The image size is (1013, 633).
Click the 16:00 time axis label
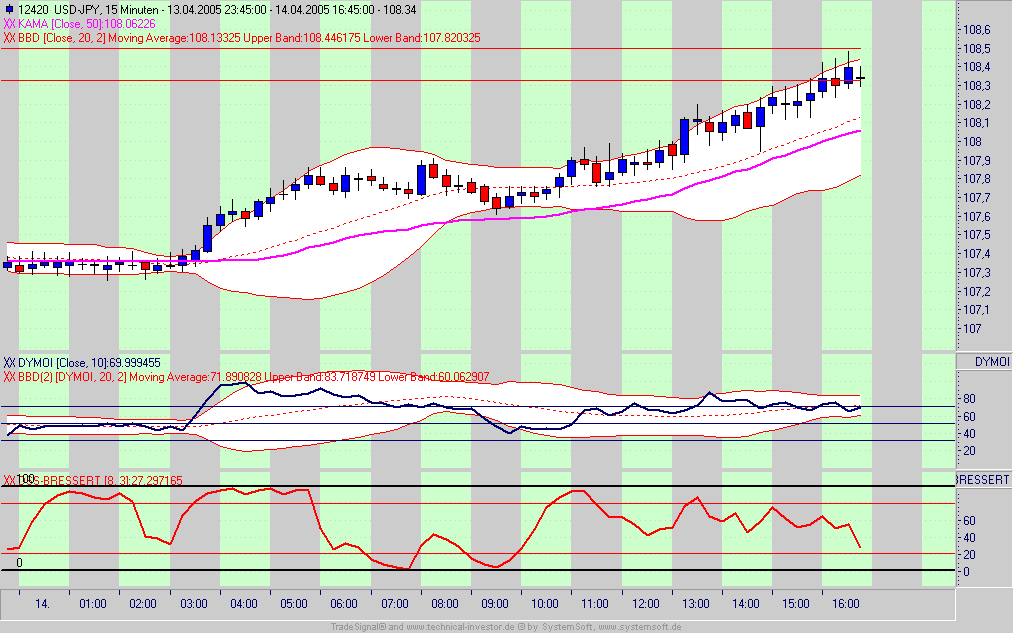(846, 604)
